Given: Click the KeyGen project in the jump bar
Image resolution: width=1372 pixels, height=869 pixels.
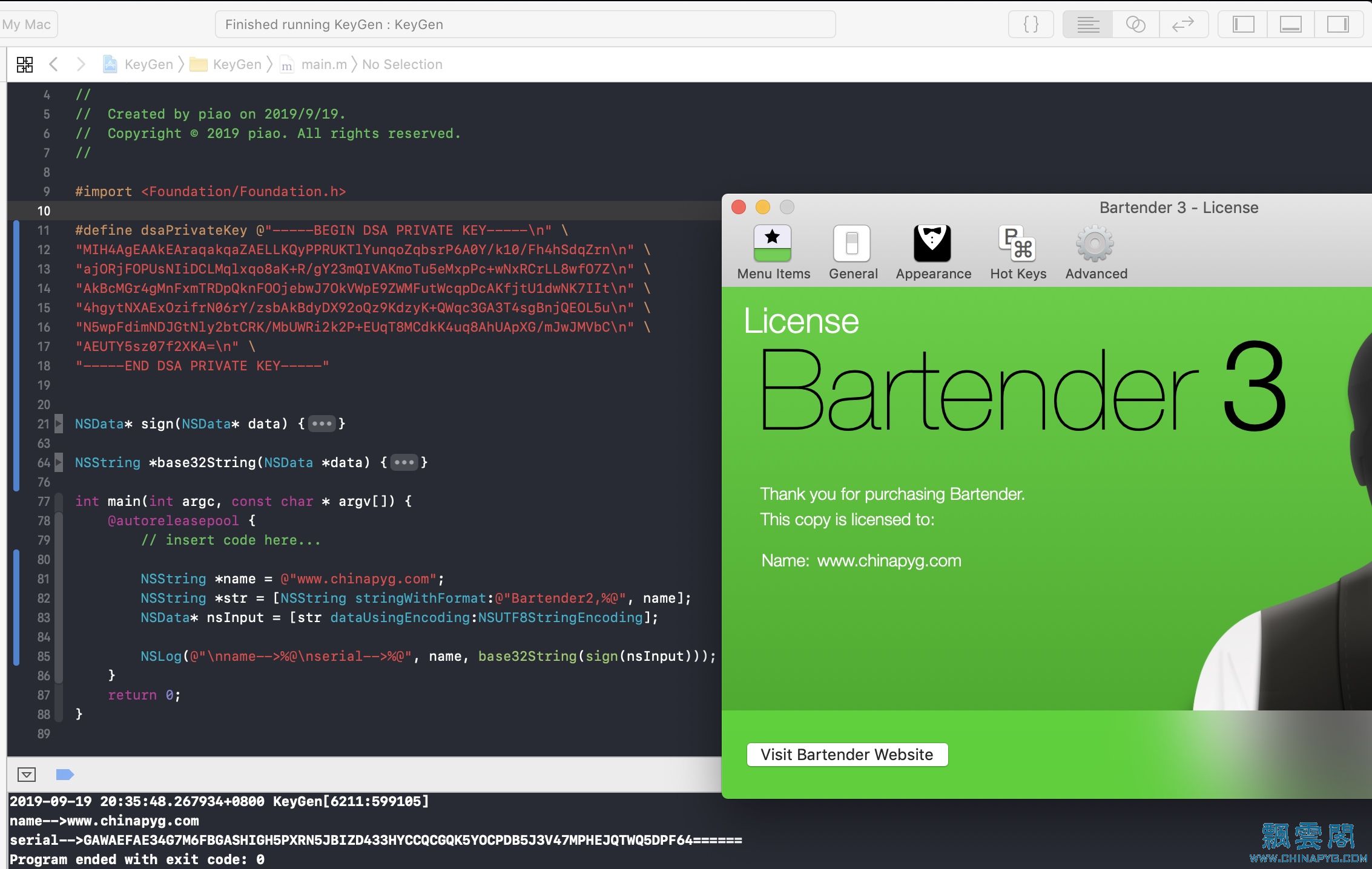Looking at the screenshot, I should tap(138, 64).
